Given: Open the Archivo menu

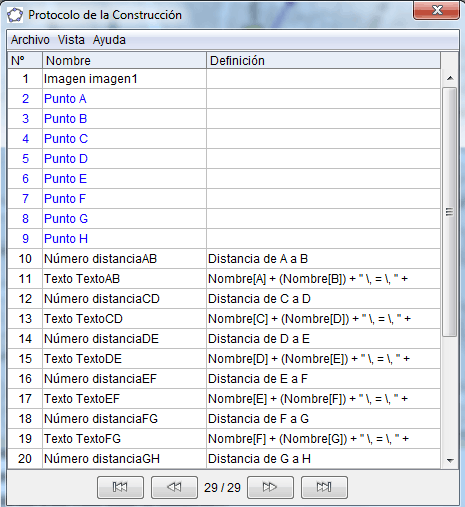Looking at the screenshot, I should 30,40.
